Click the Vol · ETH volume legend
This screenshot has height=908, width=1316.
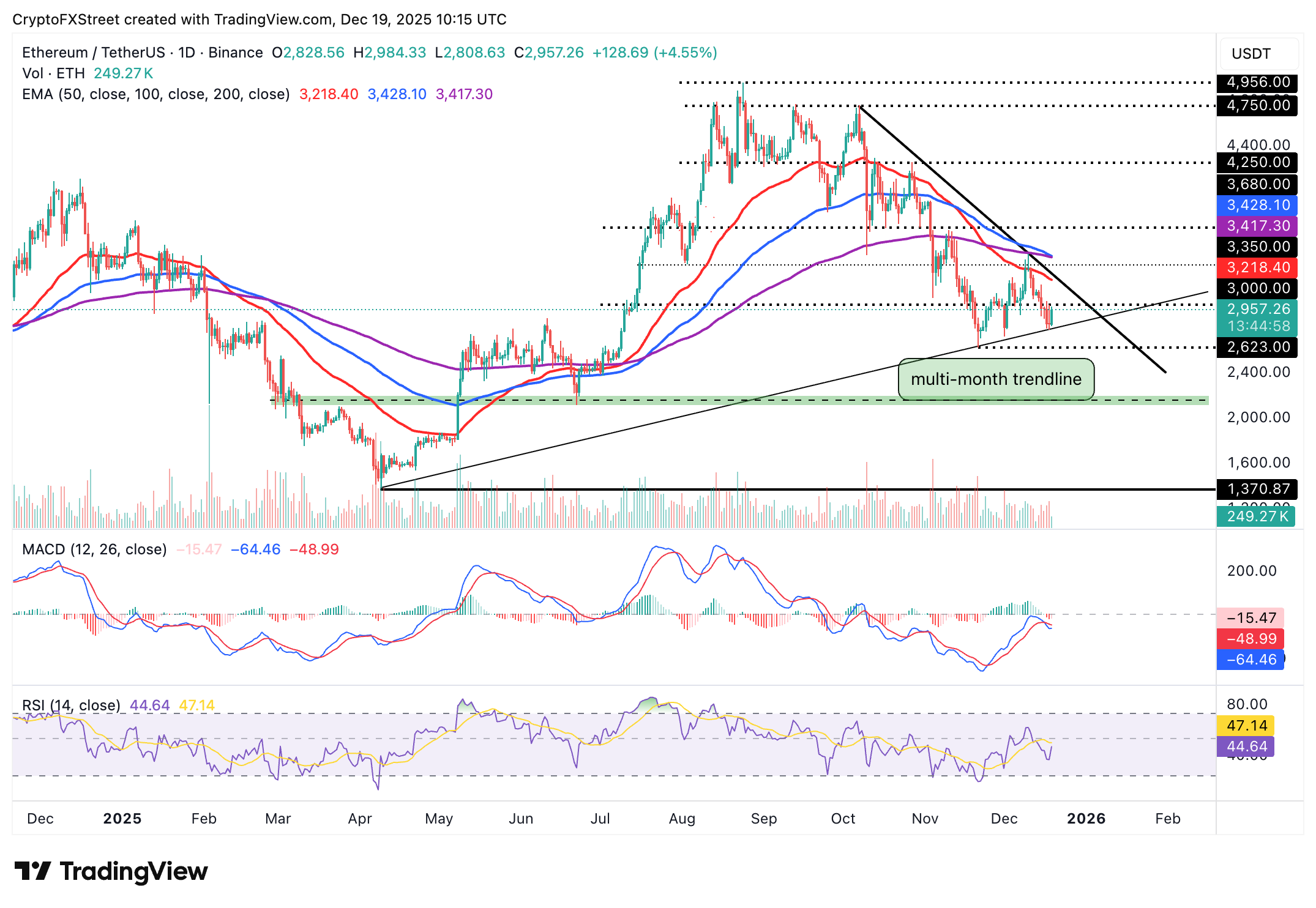(x=52, y=72)
